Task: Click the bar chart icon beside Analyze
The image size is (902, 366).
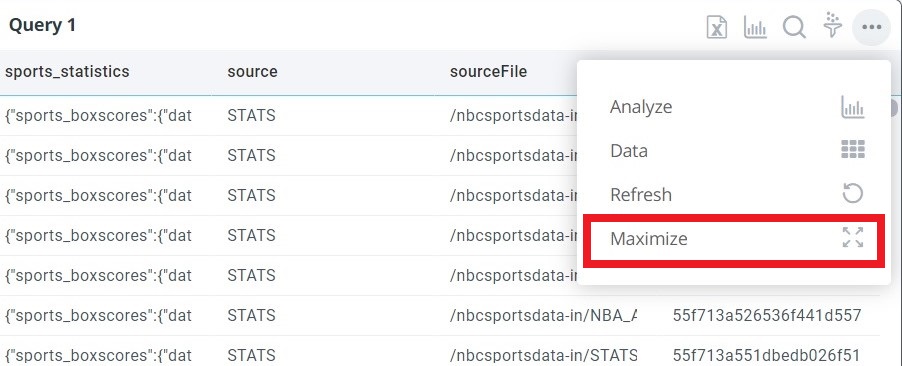Action: [x=853, y=107]
